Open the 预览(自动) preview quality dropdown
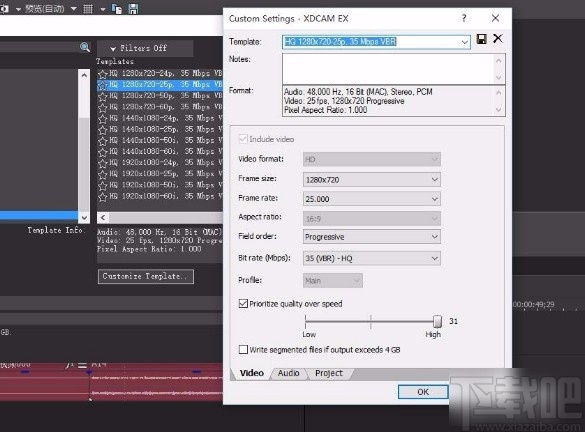585x432 pixels. [x=73, y=8]
